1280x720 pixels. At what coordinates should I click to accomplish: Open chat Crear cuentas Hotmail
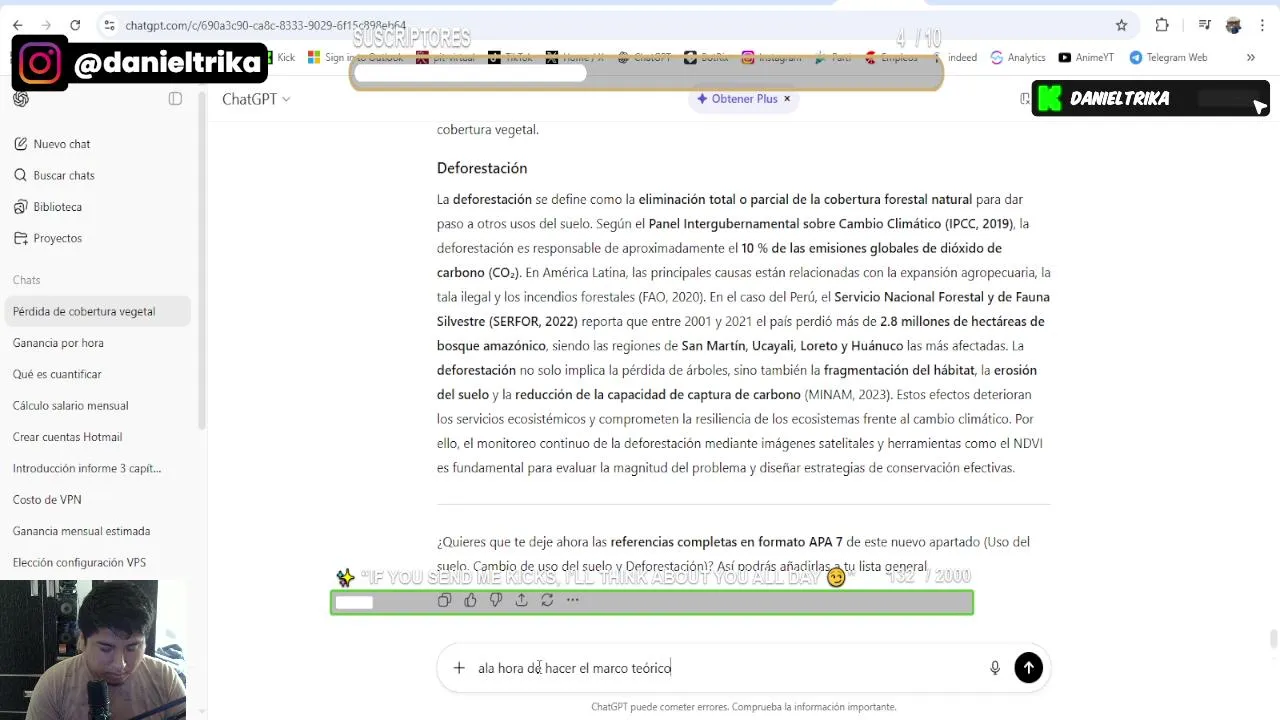click(x=98, y=437)
